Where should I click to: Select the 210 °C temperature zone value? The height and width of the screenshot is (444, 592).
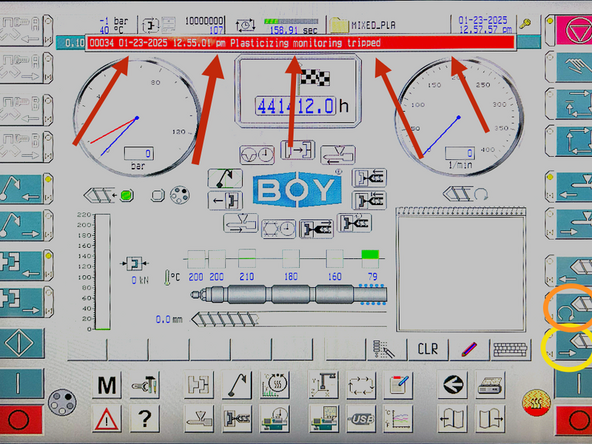coord(247,277)
